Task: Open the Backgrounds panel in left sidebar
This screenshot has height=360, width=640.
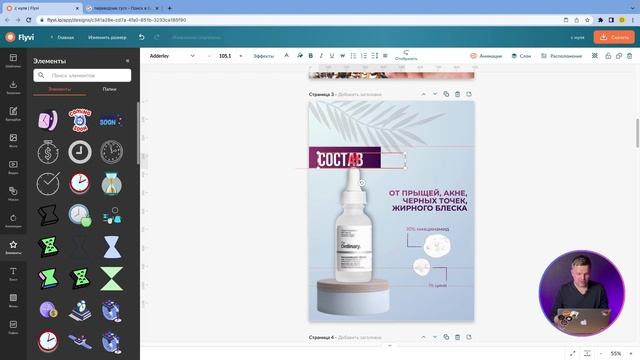Action: click(13, 300)
